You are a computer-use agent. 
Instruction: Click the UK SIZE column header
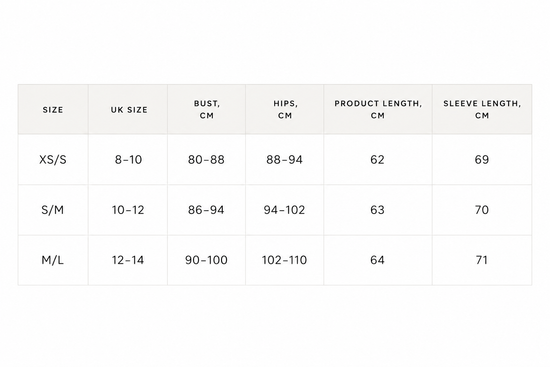[x=128, y=110]
